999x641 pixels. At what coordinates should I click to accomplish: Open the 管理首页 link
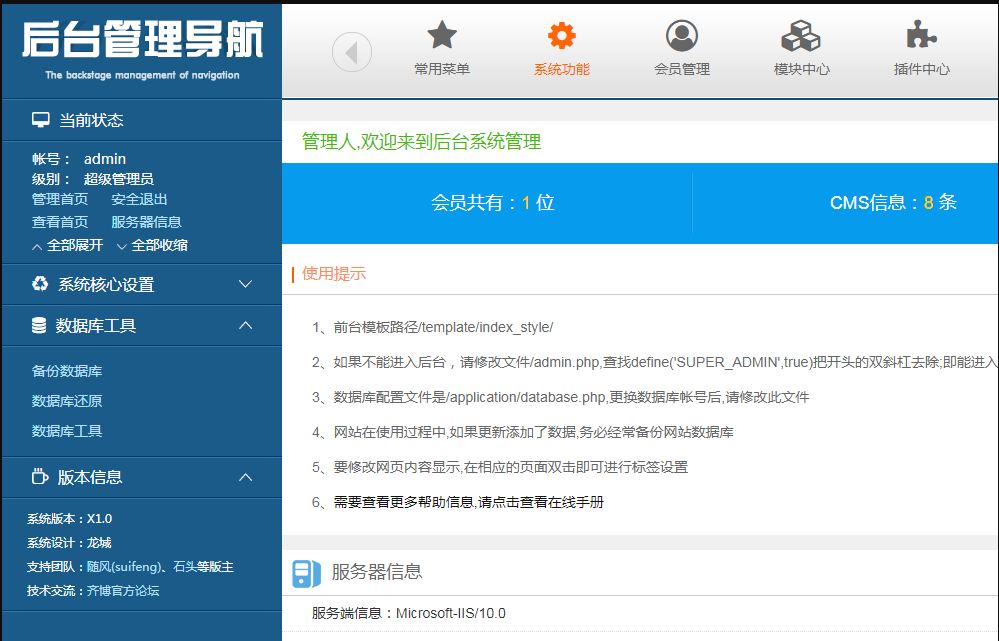(x=60, y=199)
